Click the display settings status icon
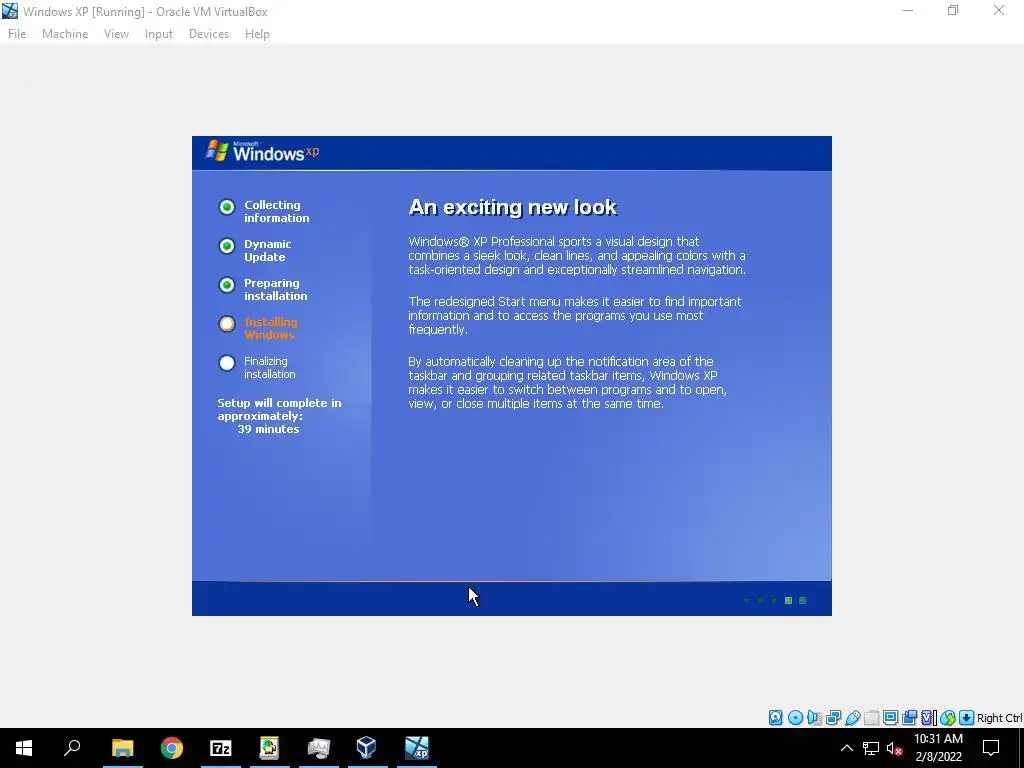 890,718
